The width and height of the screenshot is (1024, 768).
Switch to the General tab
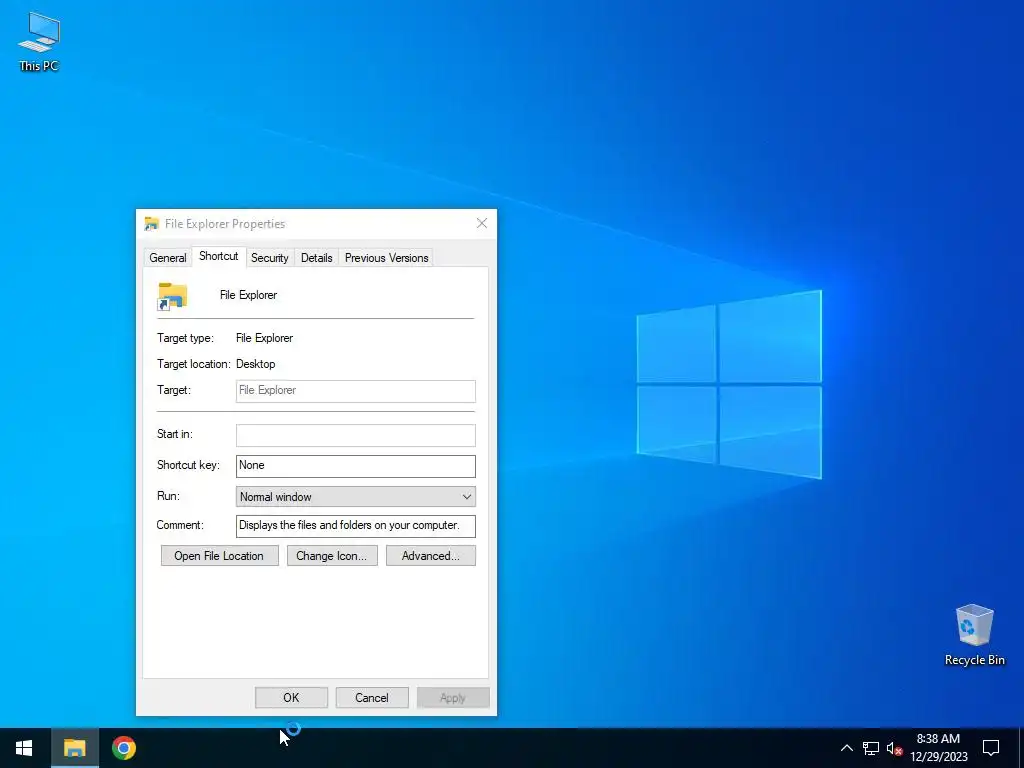point(168,257)
